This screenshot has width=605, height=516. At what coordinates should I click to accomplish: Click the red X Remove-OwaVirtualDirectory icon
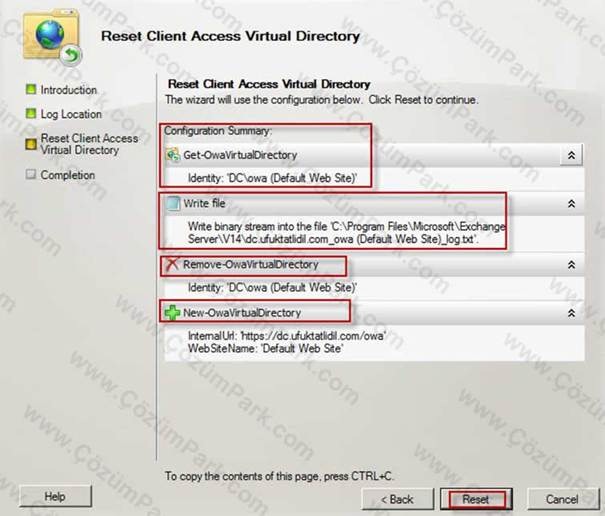click(x=172, y=265)
